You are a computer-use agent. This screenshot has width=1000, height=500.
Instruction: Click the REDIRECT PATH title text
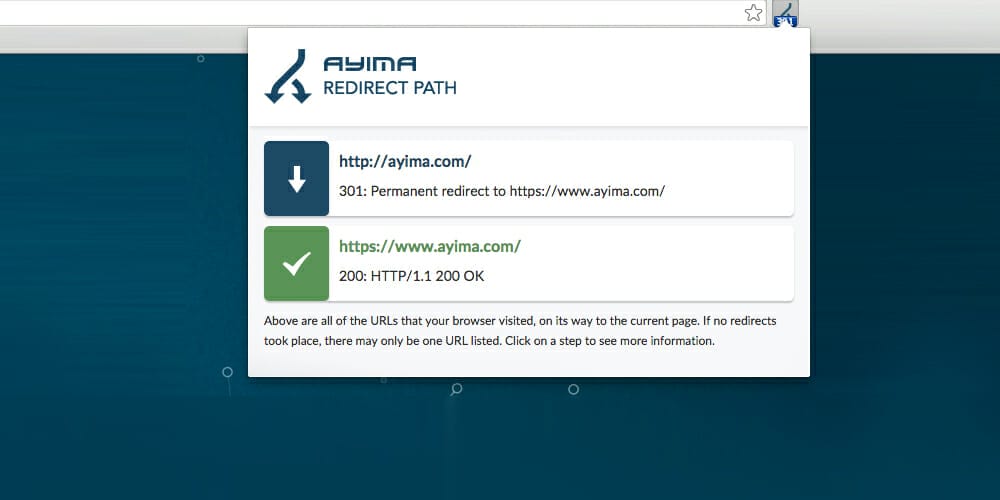click(x=390, y=88)
